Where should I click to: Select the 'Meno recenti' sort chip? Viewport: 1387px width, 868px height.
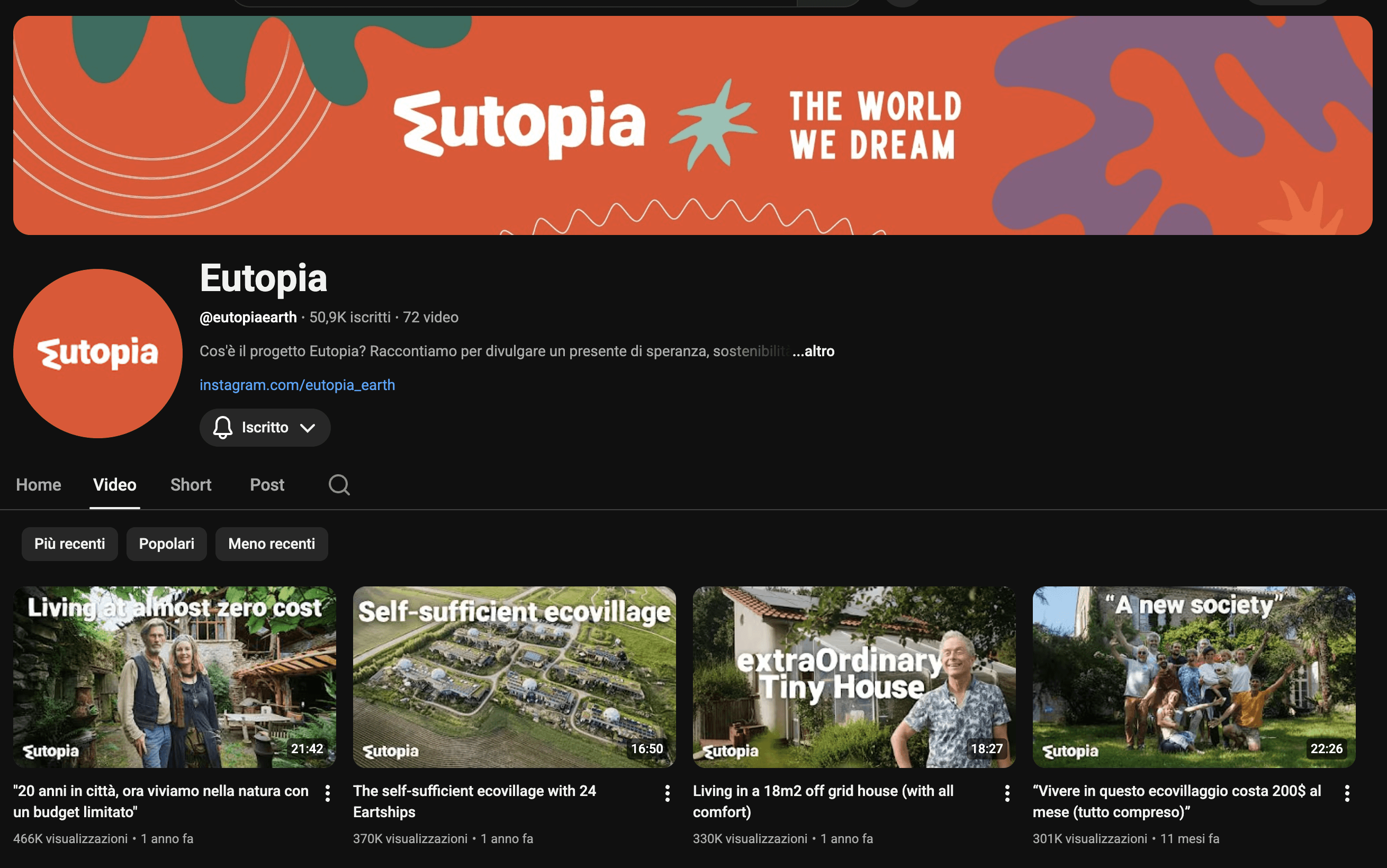click(x=272, y=544)
